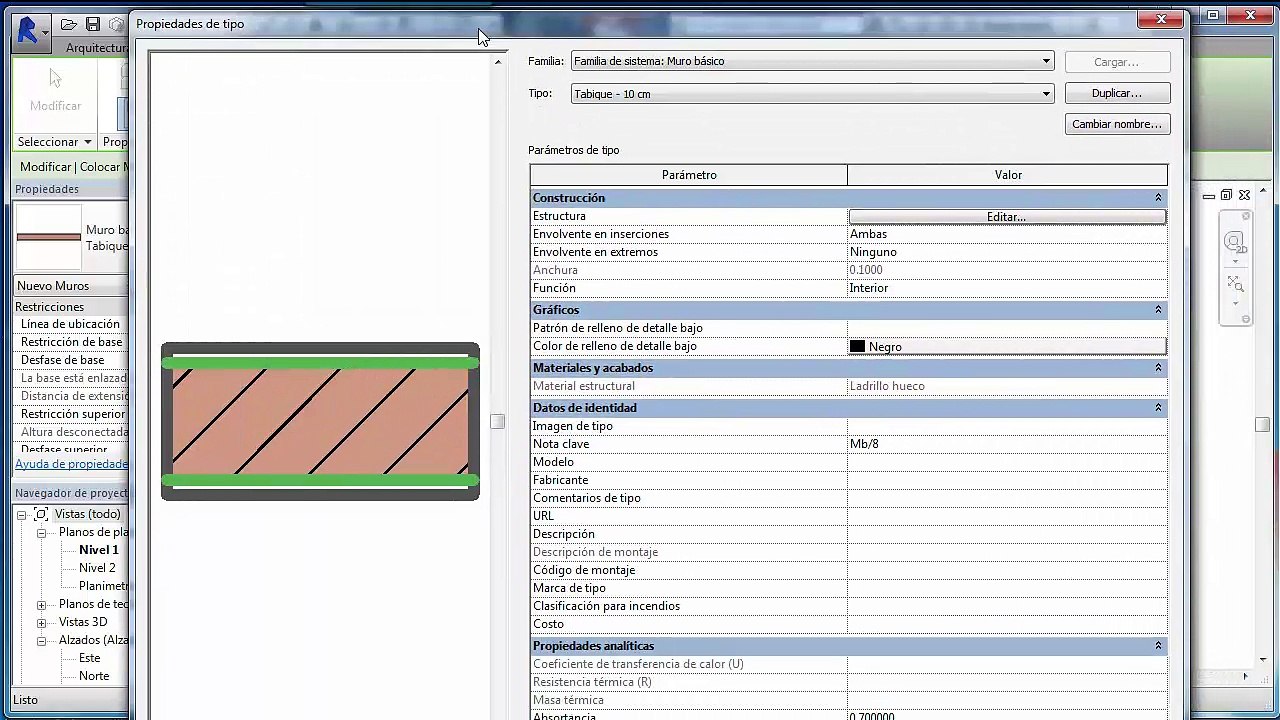Viewport: 1280px width, 720px height.
Task: Click the Código de montaje value cell
Action: 1007,570
